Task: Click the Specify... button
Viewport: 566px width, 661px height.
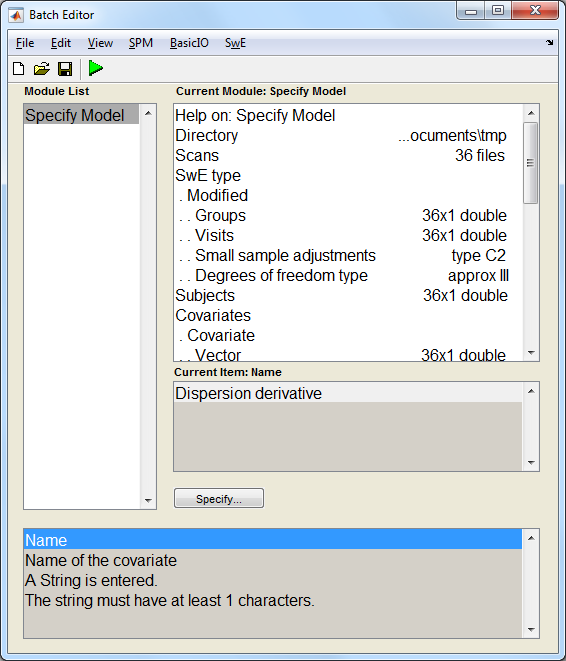Action: 219,498
